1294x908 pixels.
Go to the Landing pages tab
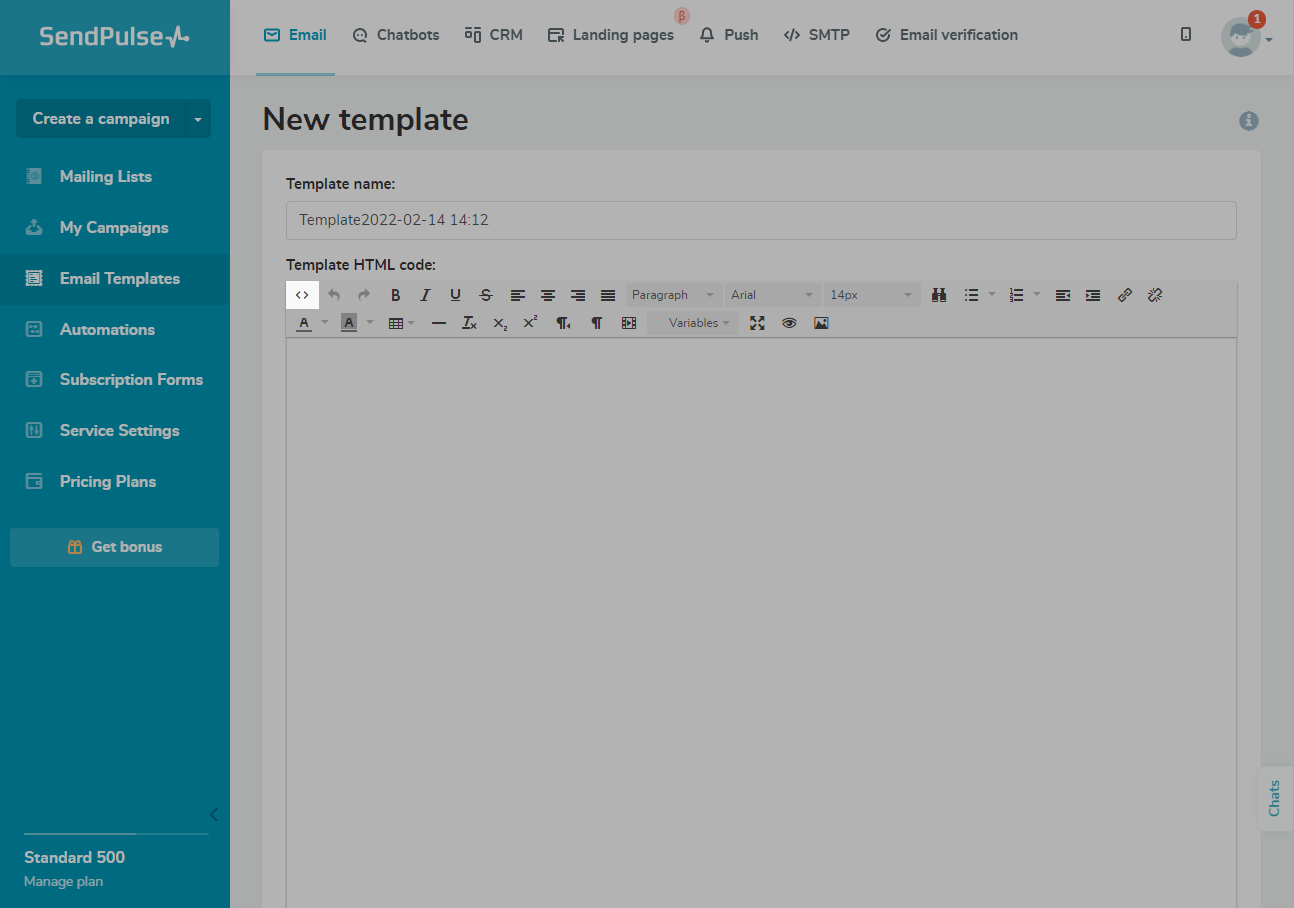click(611, 35)
